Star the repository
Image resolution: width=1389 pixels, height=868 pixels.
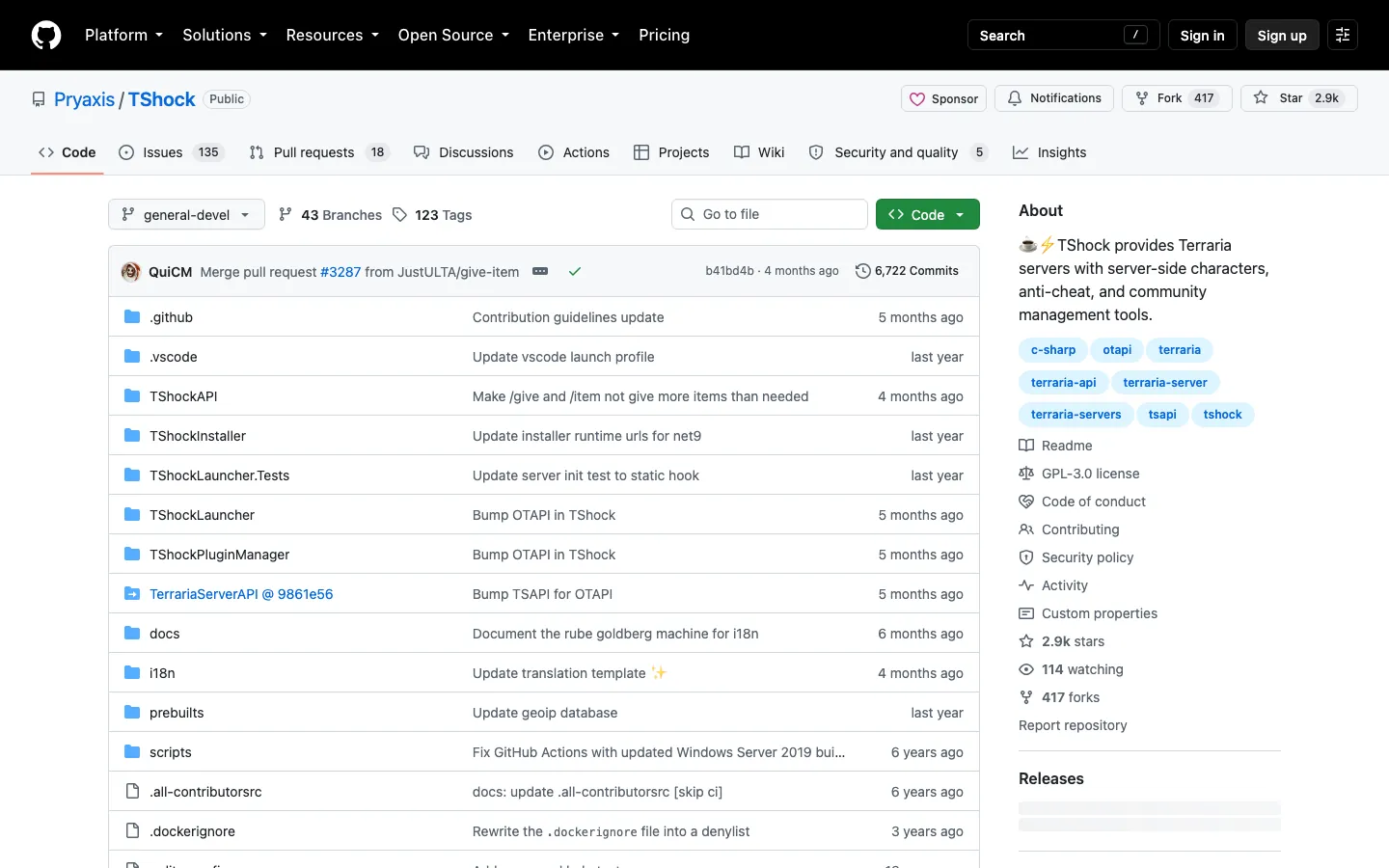(1298, 98)
